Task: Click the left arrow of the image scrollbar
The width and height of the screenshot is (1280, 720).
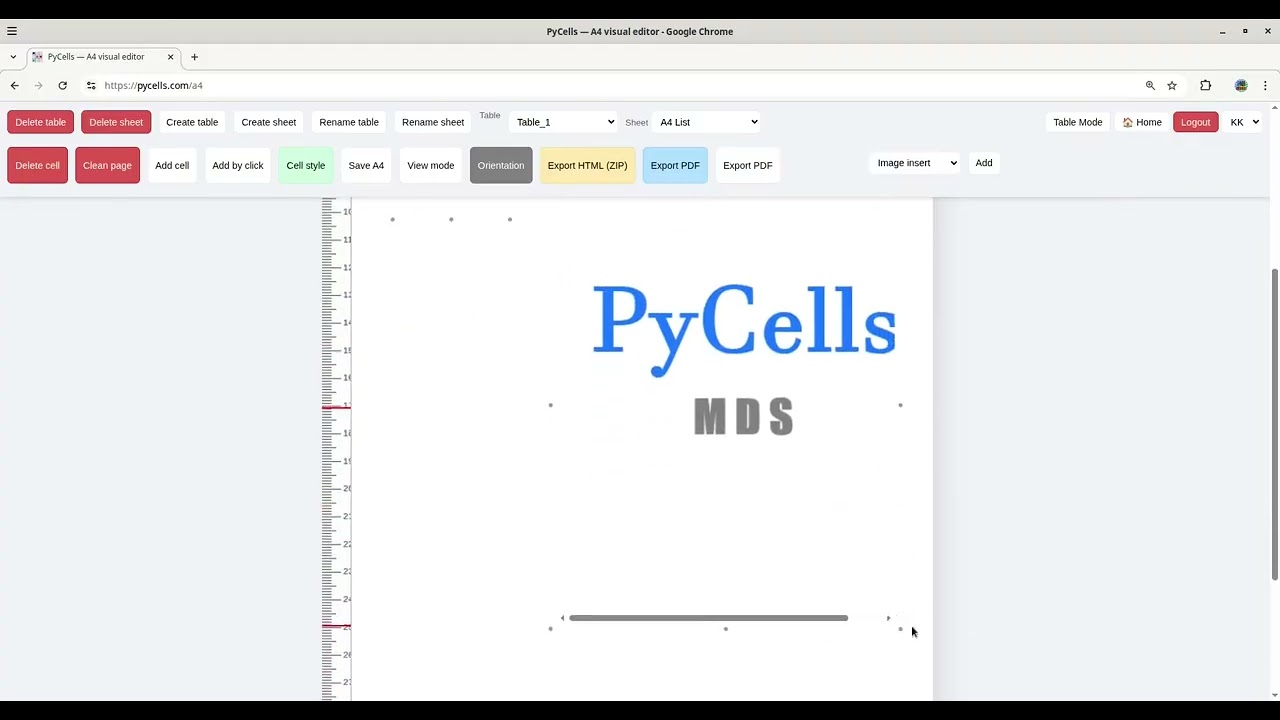Action: tap(563, 618)
